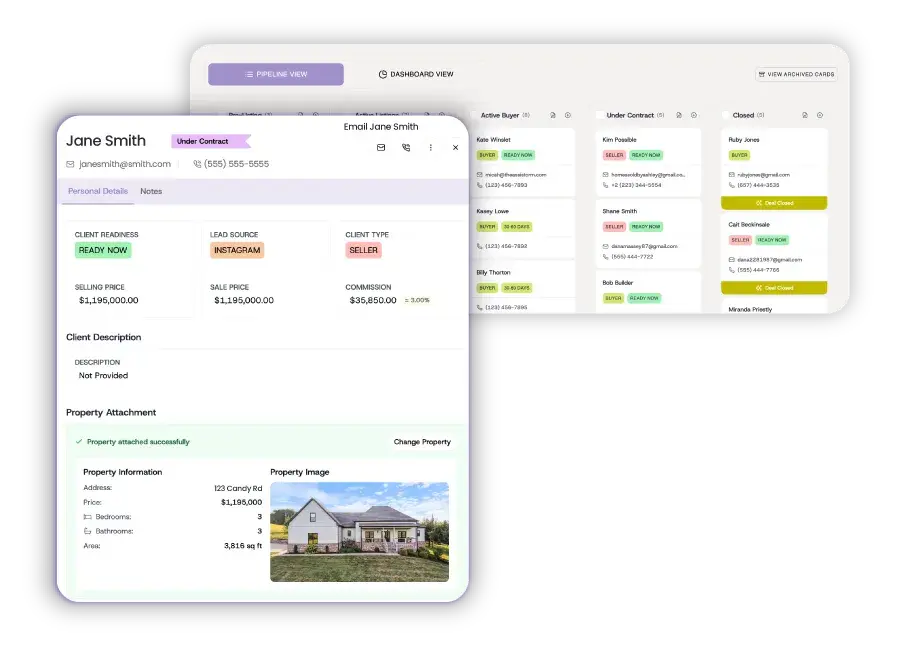Switch to the Personal Details tab

[98, 191]
